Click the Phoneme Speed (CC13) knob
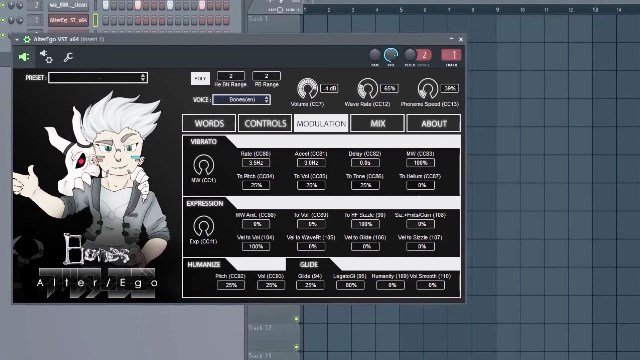Viewport: 640px width, 360px height. 428,88
